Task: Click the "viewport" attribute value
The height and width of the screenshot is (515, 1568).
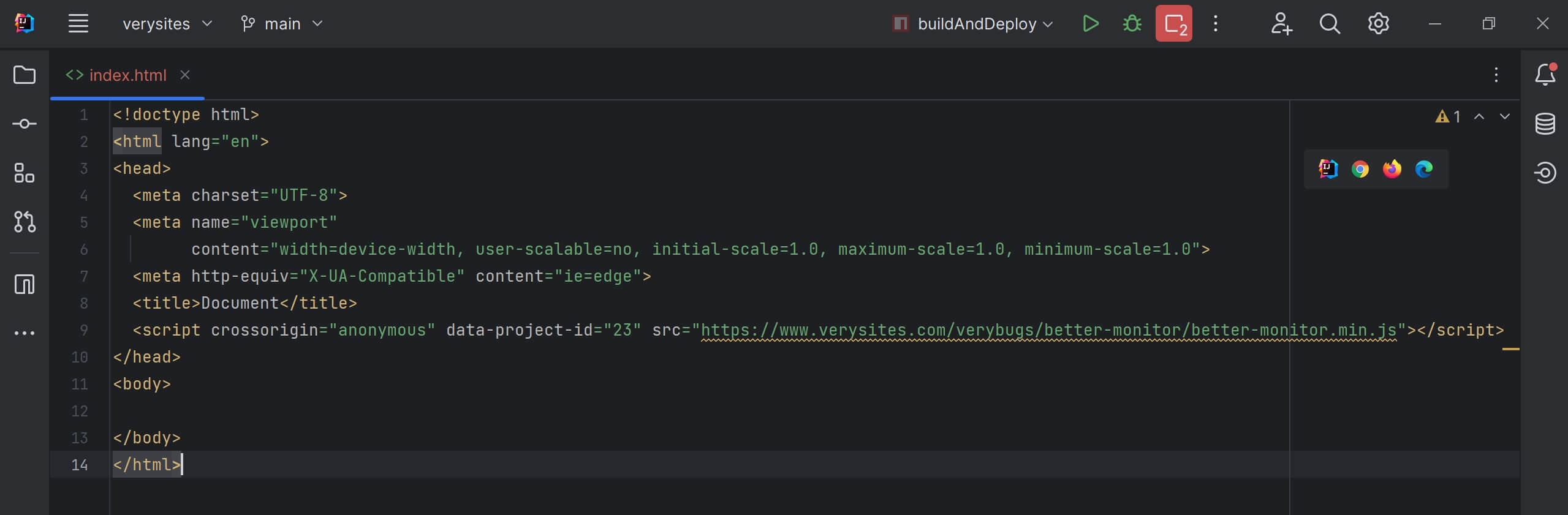Action: point(289,222)
